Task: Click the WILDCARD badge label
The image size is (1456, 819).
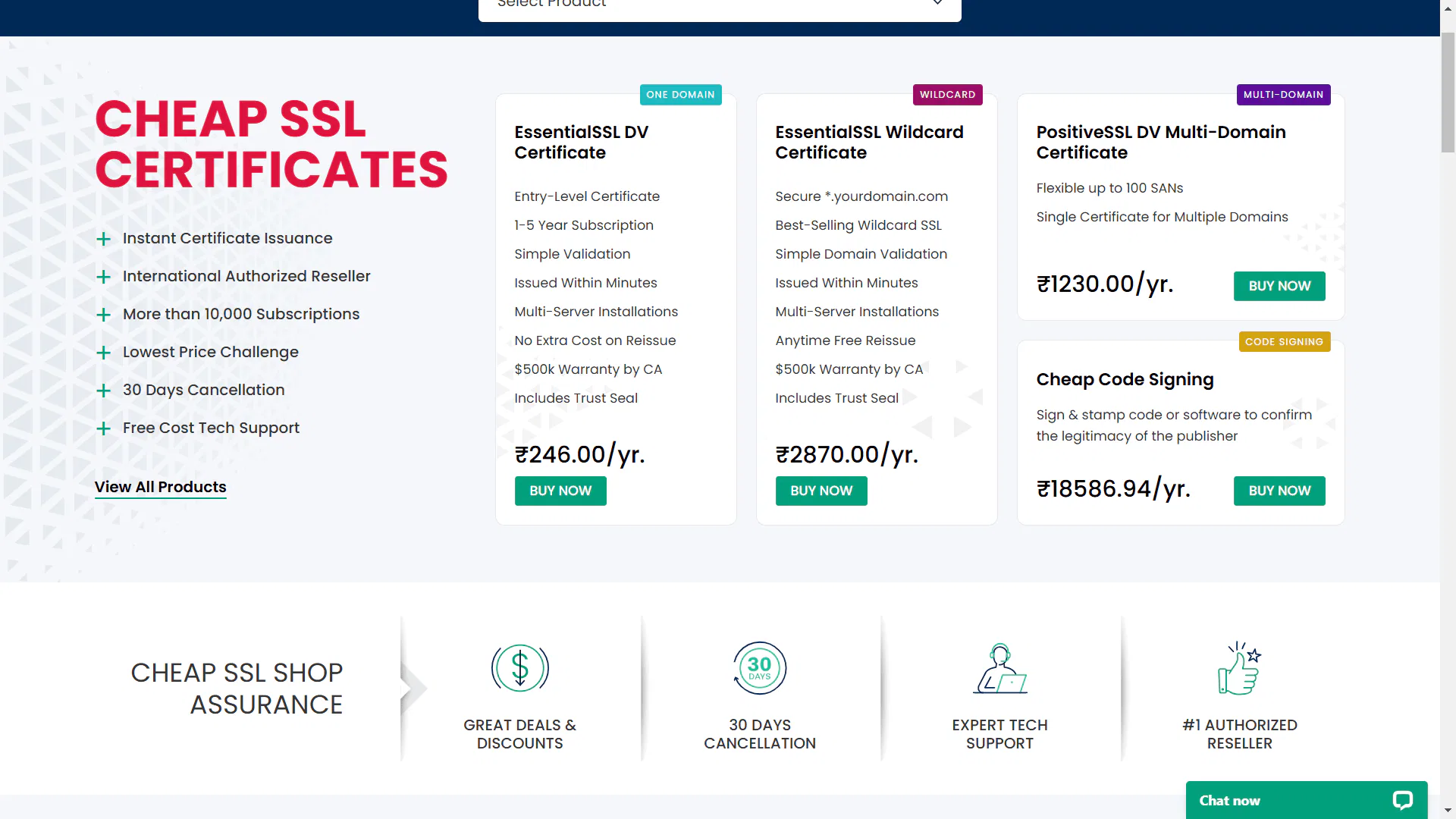Action: (947, 95)
